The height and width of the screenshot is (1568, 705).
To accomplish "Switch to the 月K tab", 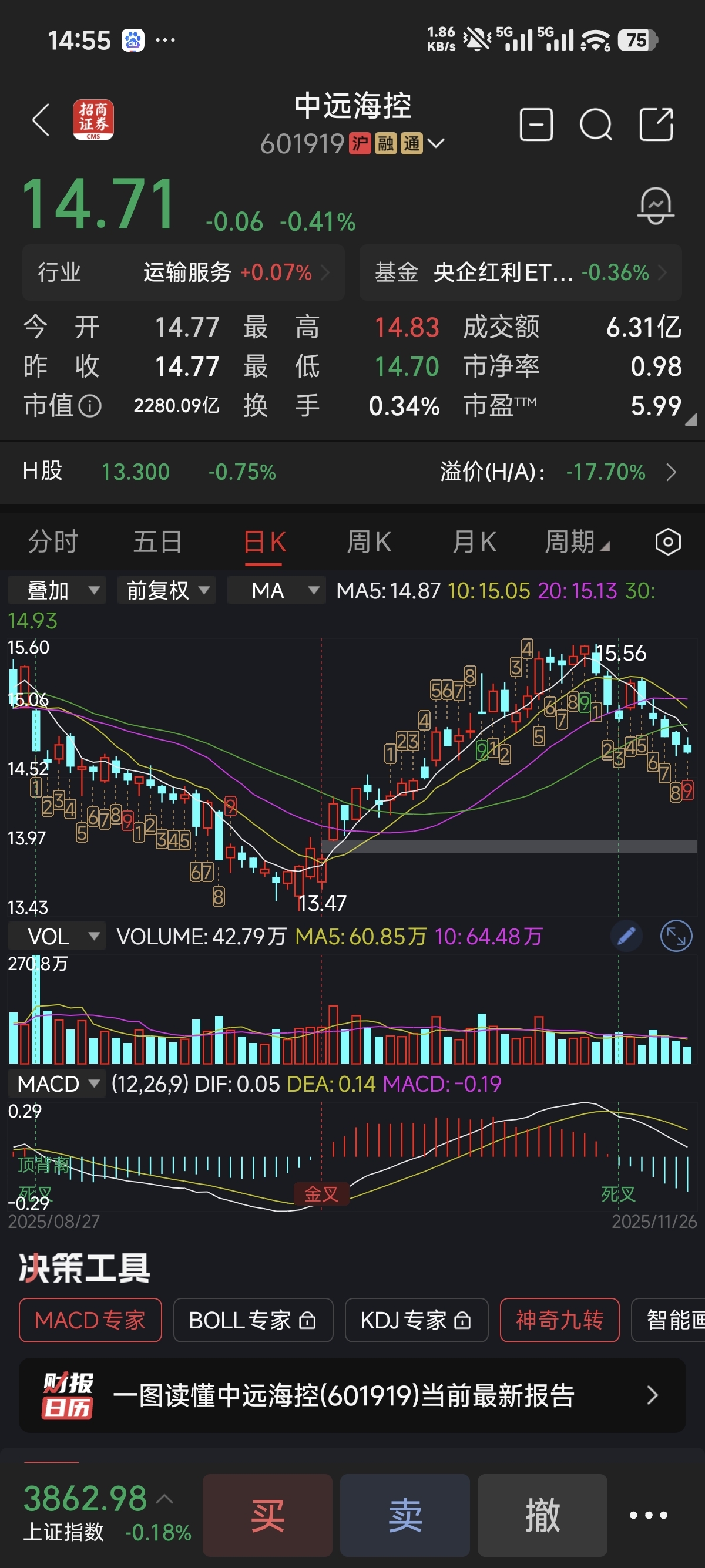I will click(474, 541).
